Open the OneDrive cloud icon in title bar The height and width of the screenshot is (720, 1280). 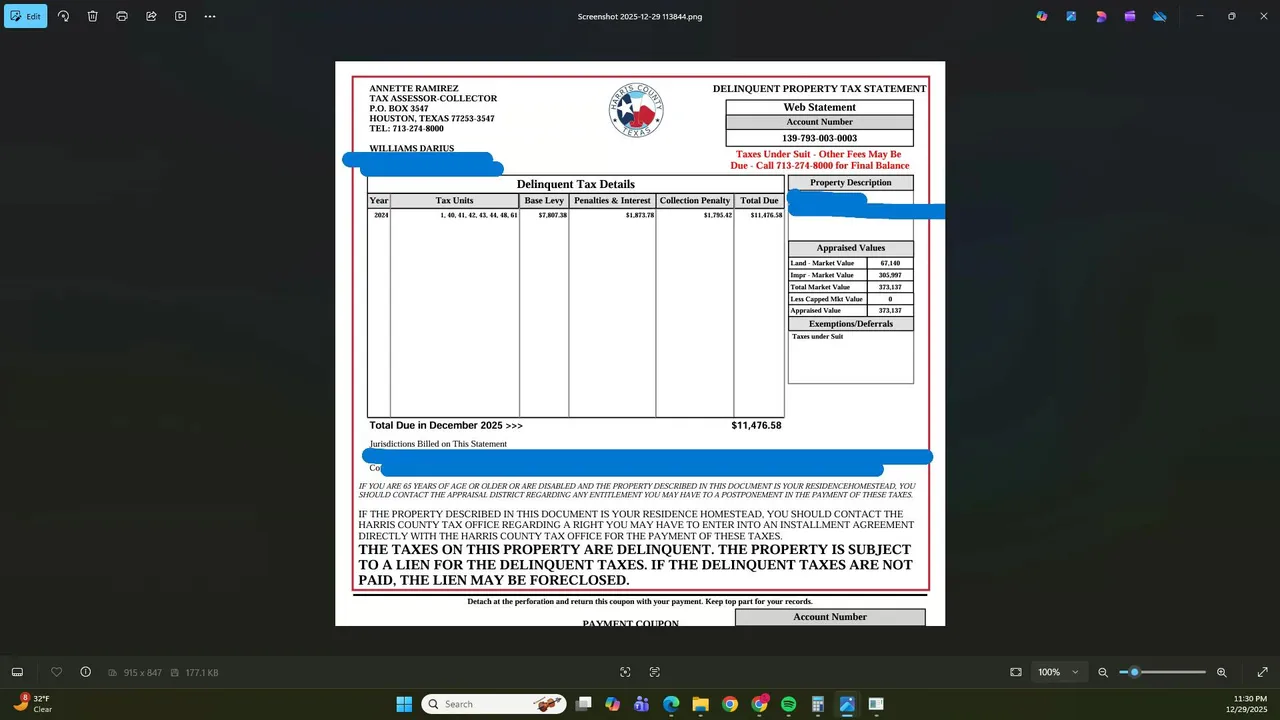(x=1160, y=16)
